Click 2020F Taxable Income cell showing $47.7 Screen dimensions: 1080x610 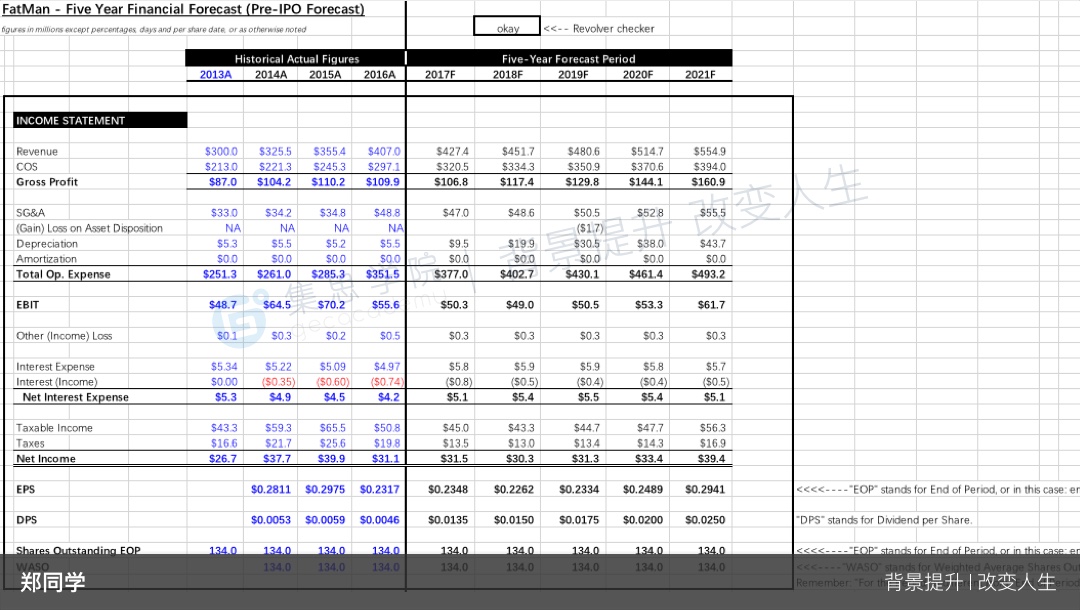point(650,428)
